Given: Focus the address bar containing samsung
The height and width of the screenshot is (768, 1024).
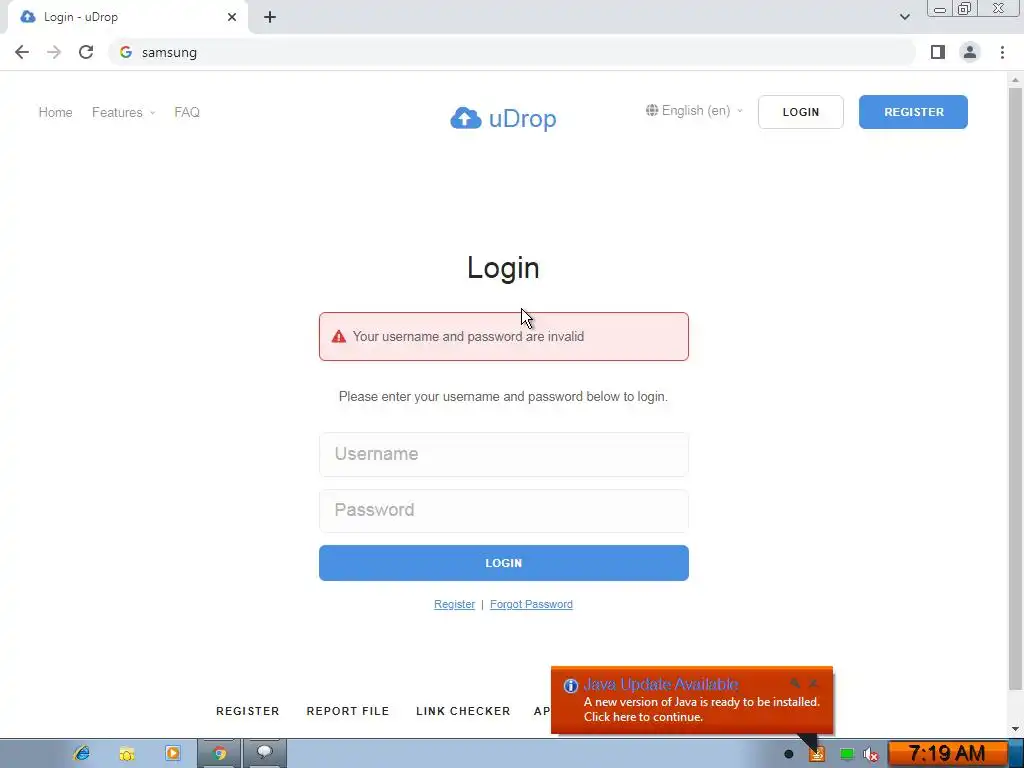Looking at the screenshot, I should pyautogui.click(x=511, y=52).
